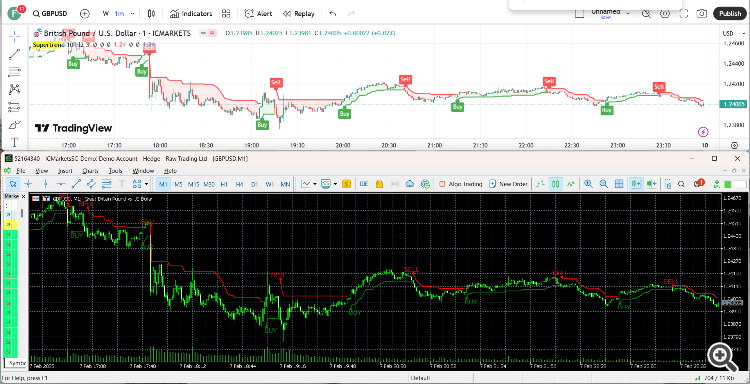Expand the MetaTrader objects list dropdown arrow
This screenshot has height=384, width=750.
coord(145,184)
